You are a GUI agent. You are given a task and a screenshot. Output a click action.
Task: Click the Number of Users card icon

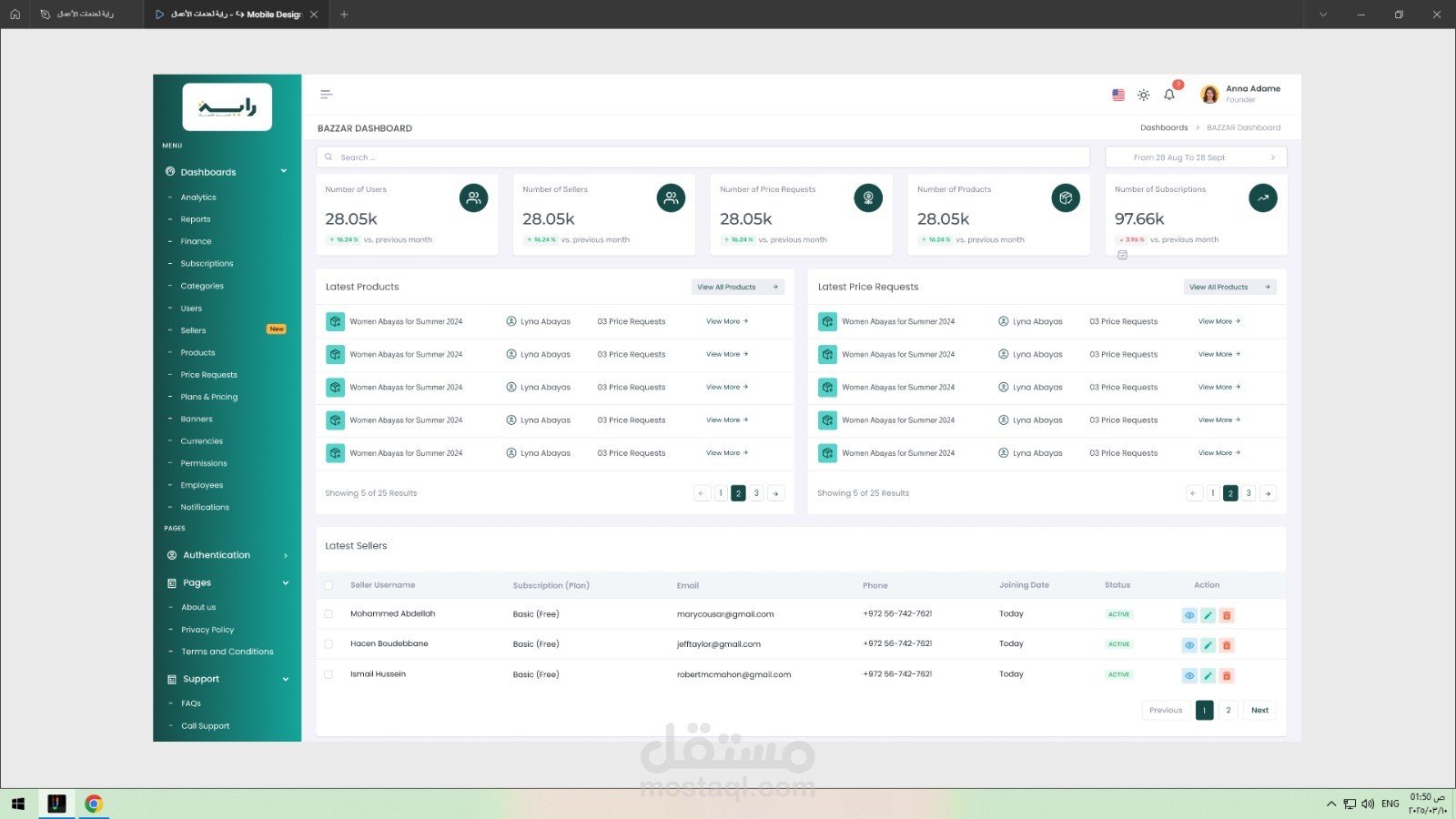[473, 197]
